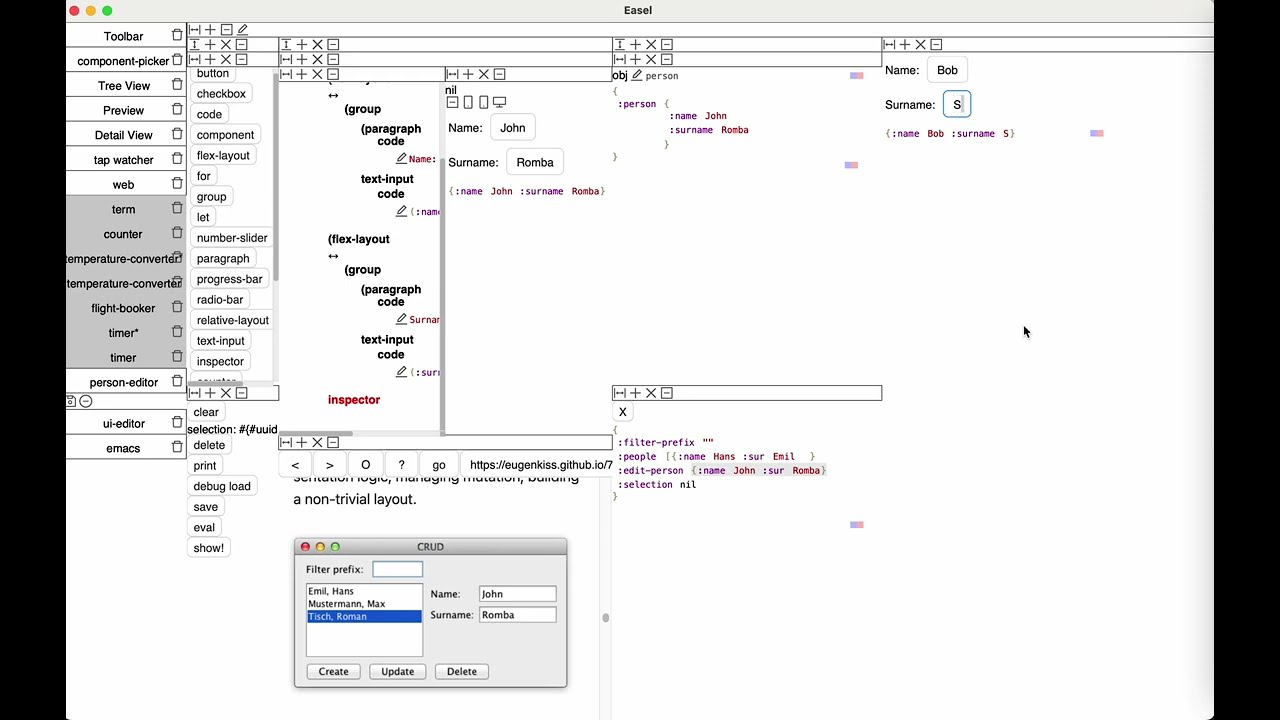1280x720 pixels.
Task: Click trash icon beside term
Action: (177, 209)
